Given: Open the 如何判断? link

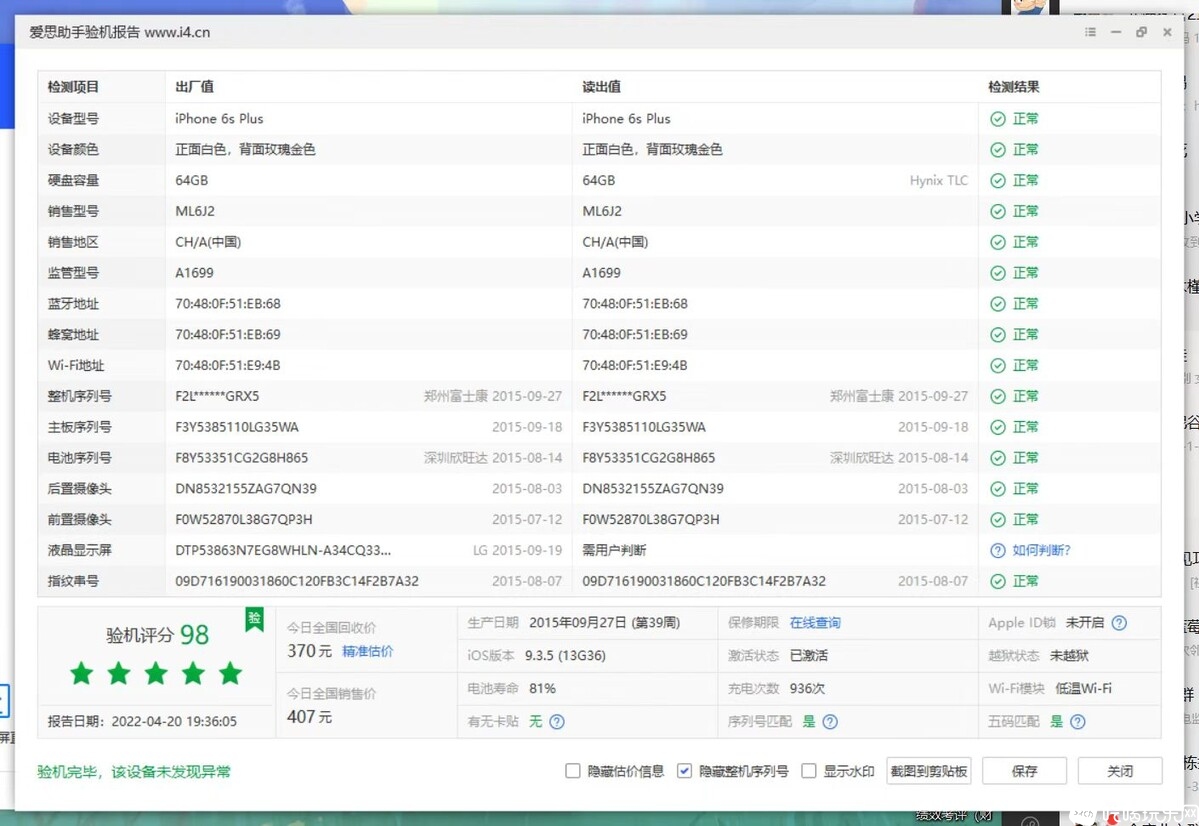Looking at the screenshot, I should (1041, 551).
